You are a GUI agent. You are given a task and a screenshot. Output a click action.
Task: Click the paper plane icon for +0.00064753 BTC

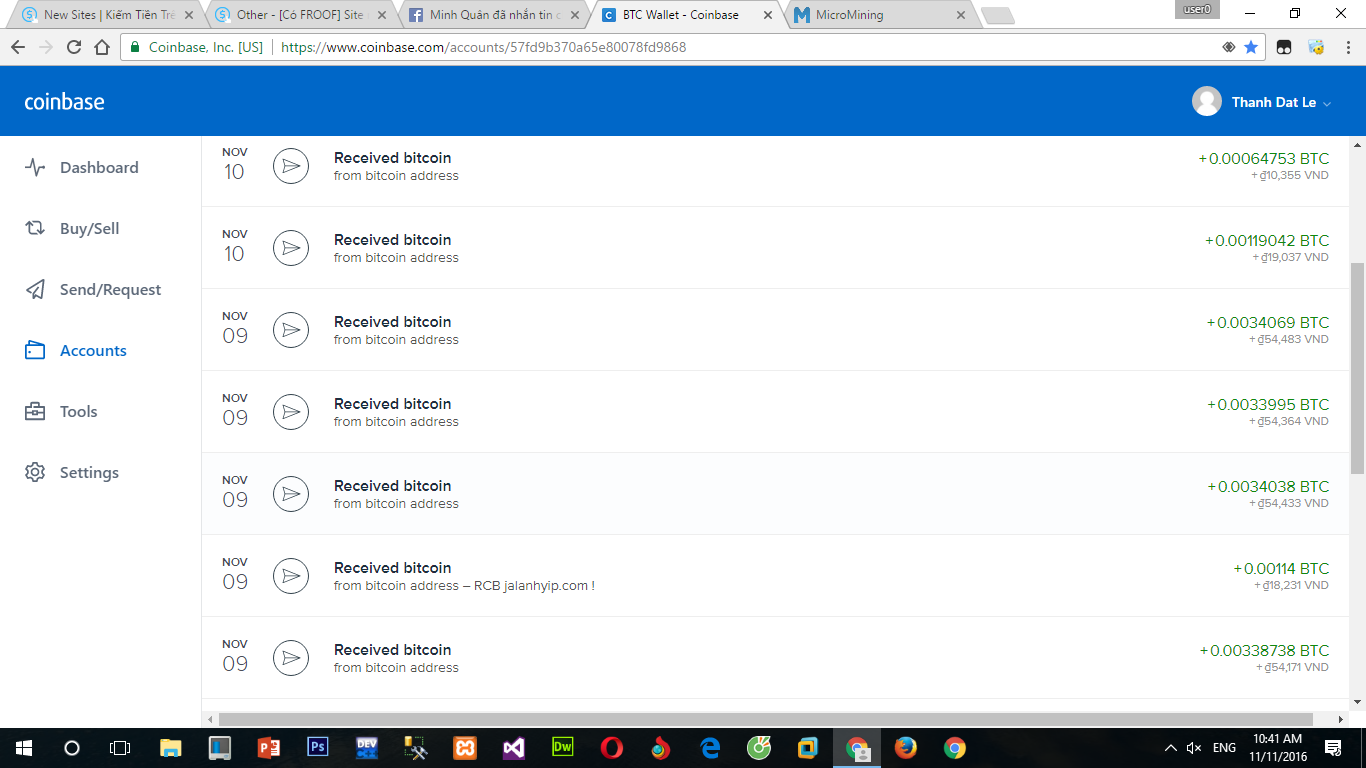[x=291, y=166]
